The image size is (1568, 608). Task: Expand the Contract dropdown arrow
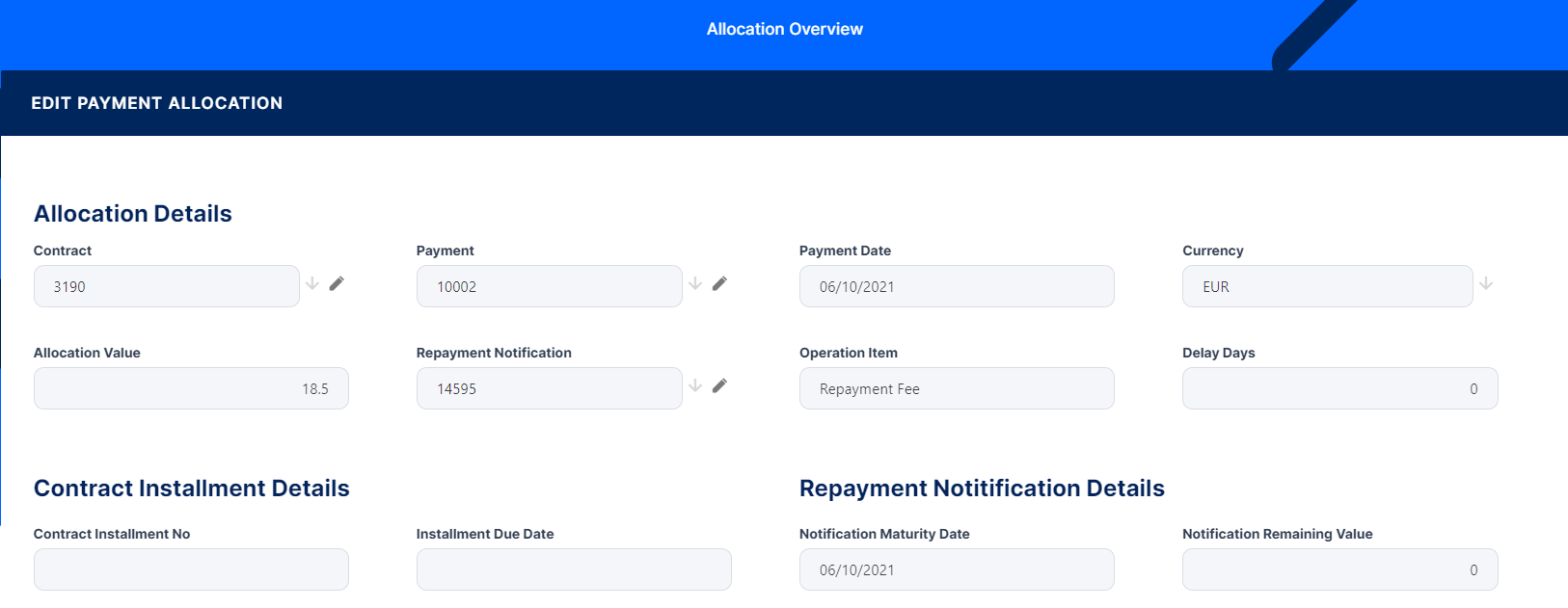[x=312, y=283]
